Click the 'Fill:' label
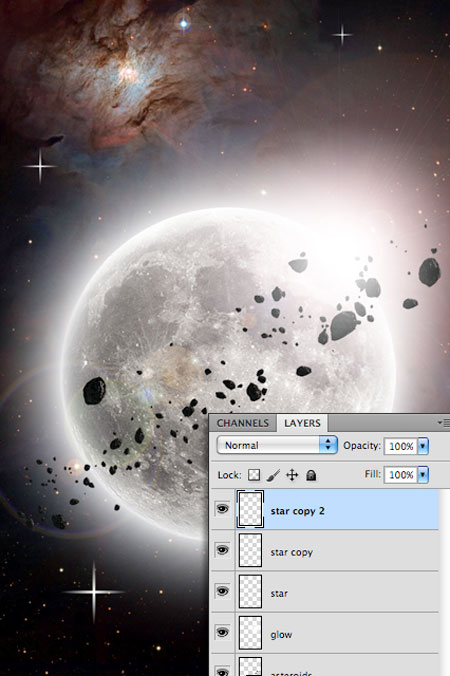The height and width of the screenshot is (676, 450). (372, 474)
